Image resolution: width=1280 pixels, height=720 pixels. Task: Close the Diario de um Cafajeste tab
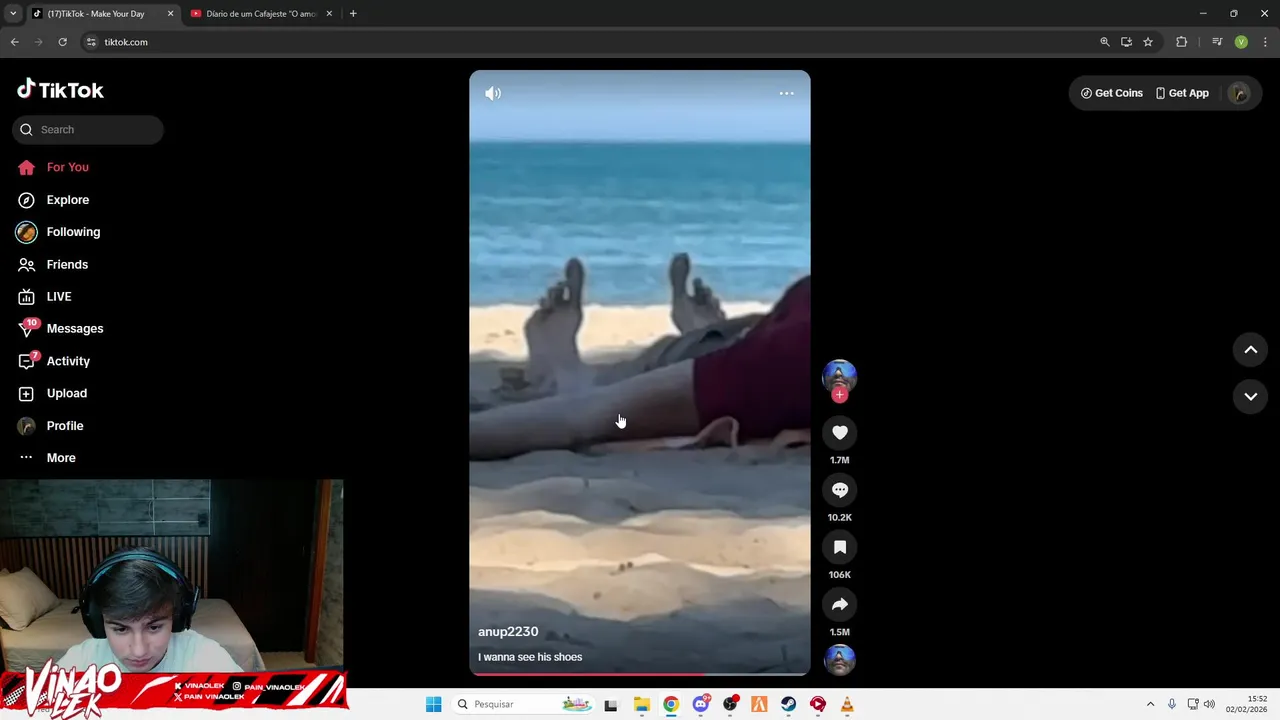[329, 14]
